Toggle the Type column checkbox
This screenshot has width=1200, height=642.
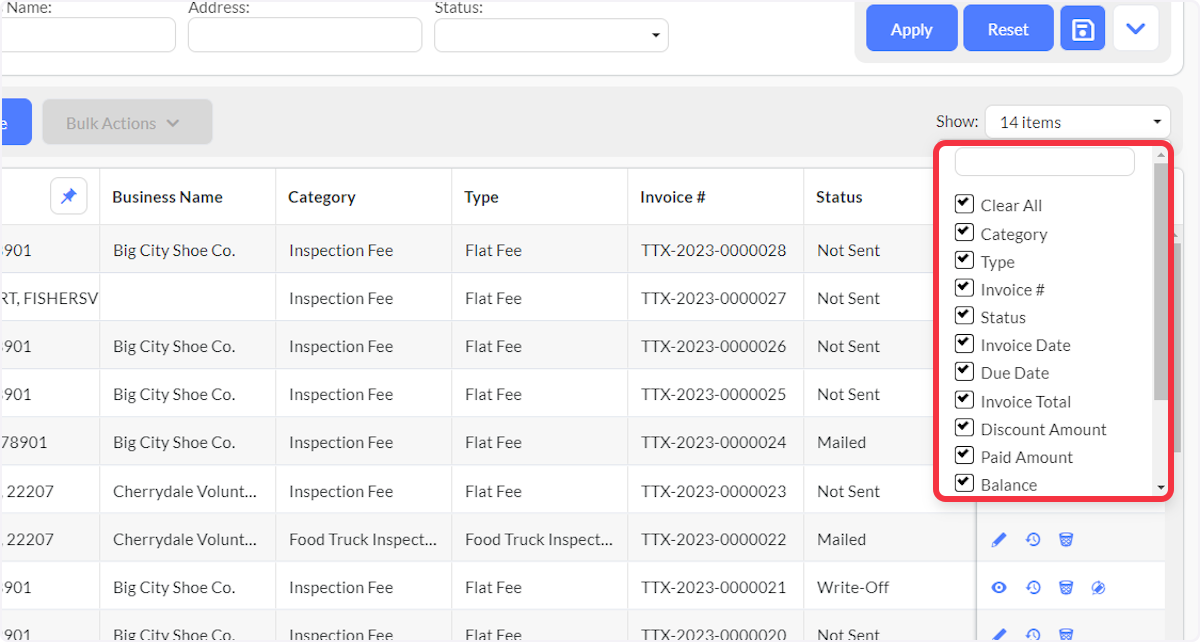coord(964,261)
